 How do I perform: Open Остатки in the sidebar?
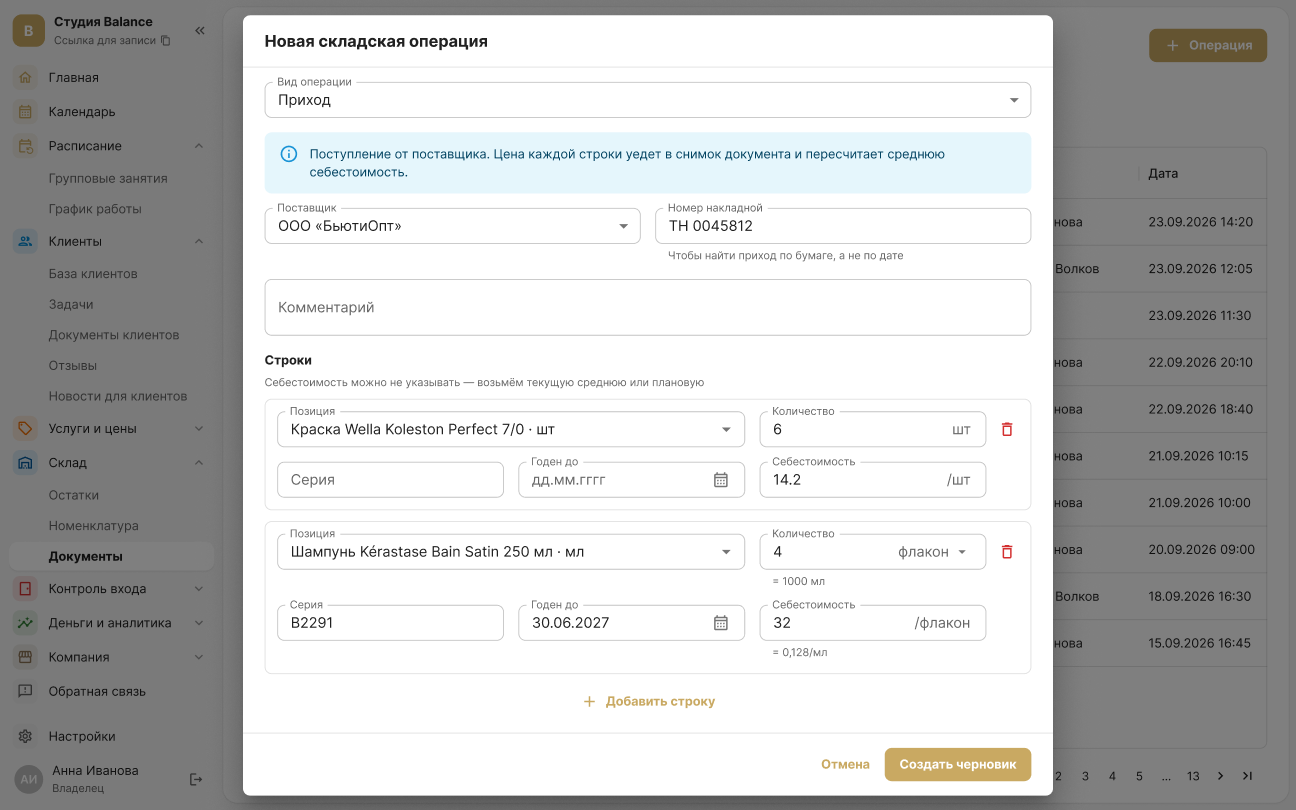pos(74,495)
